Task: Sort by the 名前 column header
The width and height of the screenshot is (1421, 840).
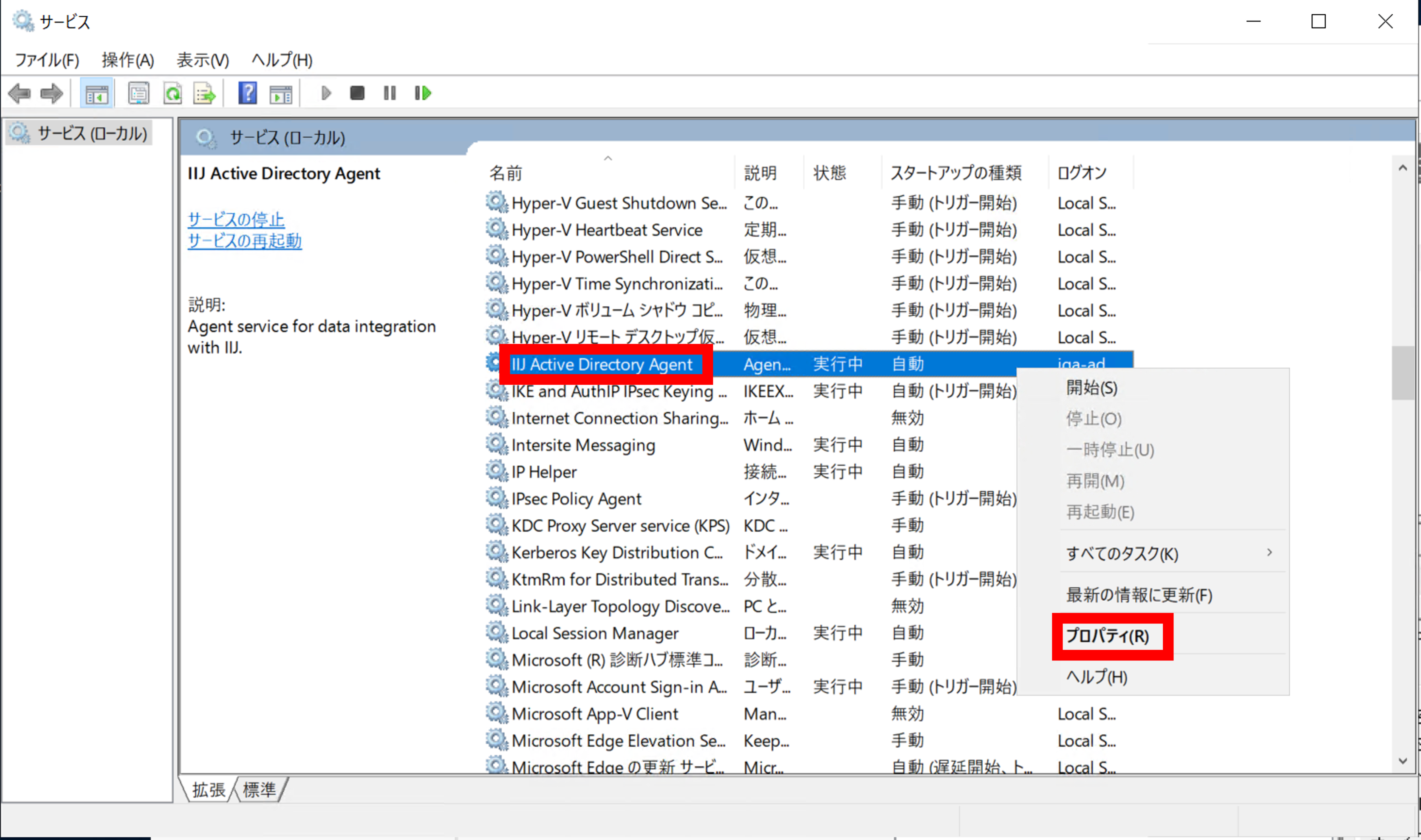Action: click(506, 172)
